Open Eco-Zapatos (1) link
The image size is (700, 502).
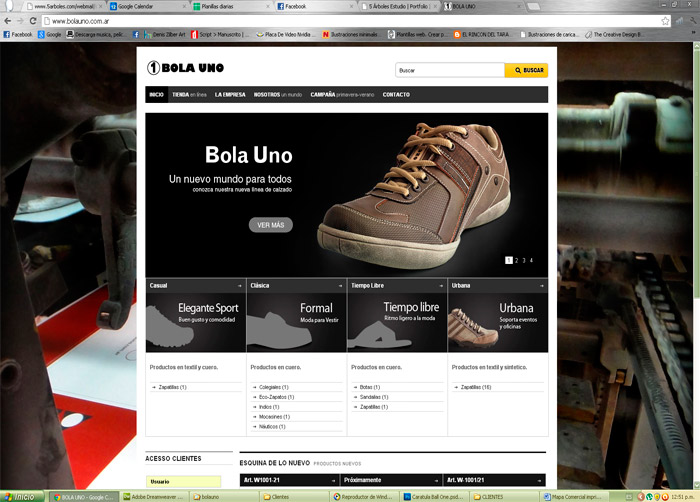tap(276, 397)
